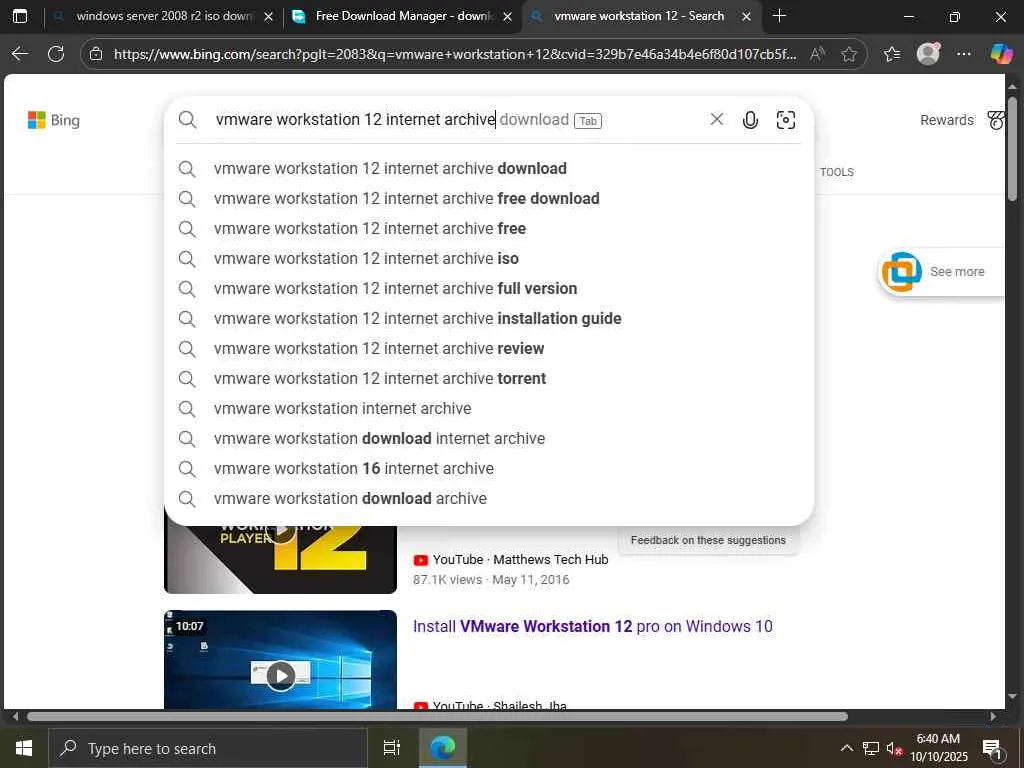
Task: Click the horizontal page scrollbar thumb
Action: pos(438,716)
